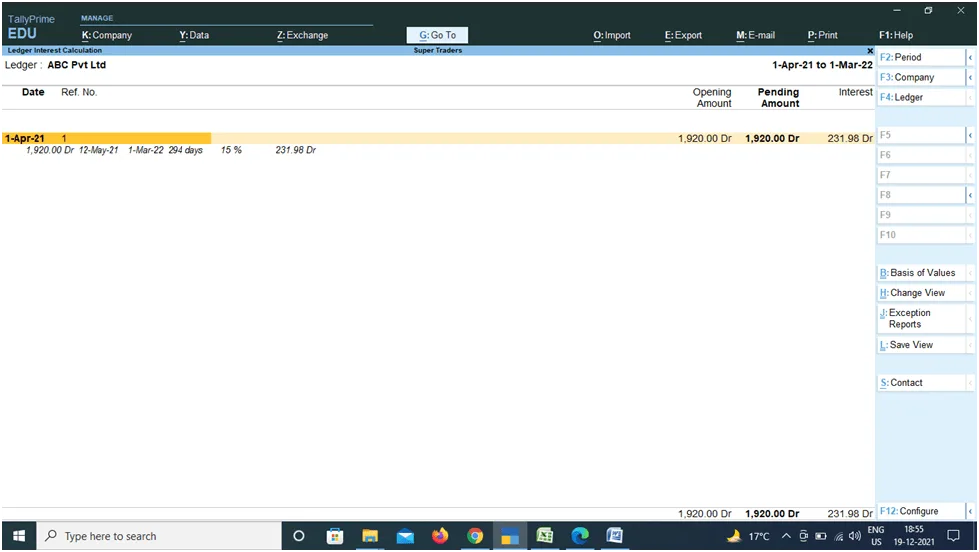Image resolution: width=979 pixels, height=552 pixels.
Task: Open Excel from the taskbar
Action: tap(544, 536)
